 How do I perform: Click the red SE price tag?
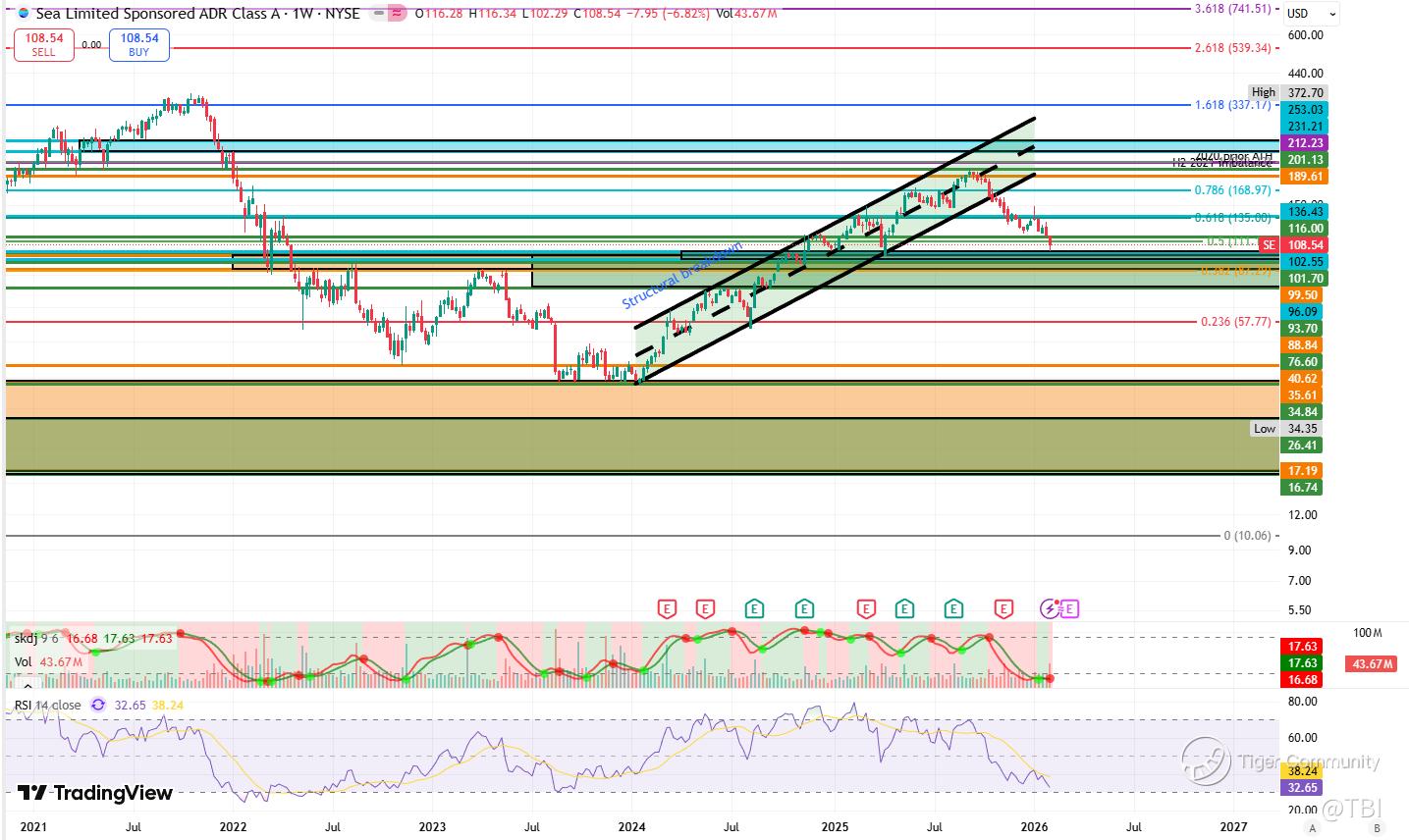click(x=1268, y=245)
